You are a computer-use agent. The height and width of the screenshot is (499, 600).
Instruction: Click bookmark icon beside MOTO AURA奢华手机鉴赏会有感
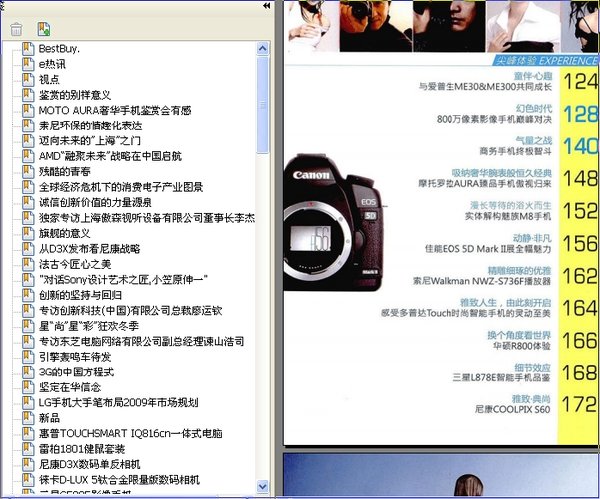(28, 110)
